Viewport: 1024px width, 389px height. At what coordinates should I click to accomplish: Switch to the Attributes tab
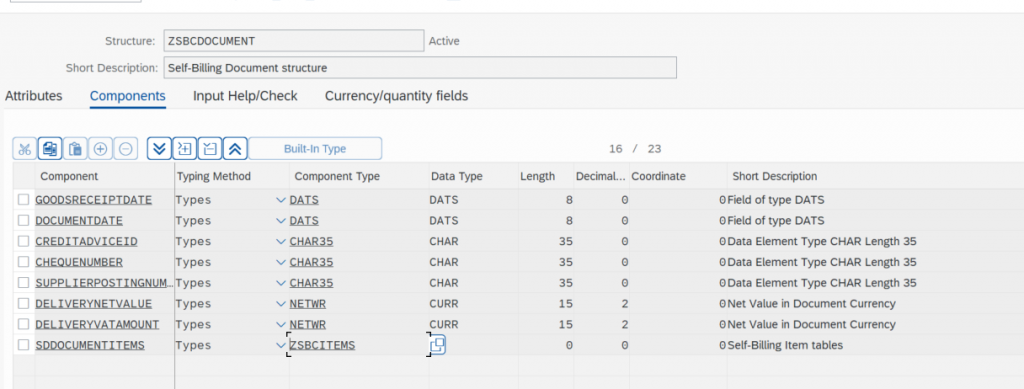tap(34, 96)
